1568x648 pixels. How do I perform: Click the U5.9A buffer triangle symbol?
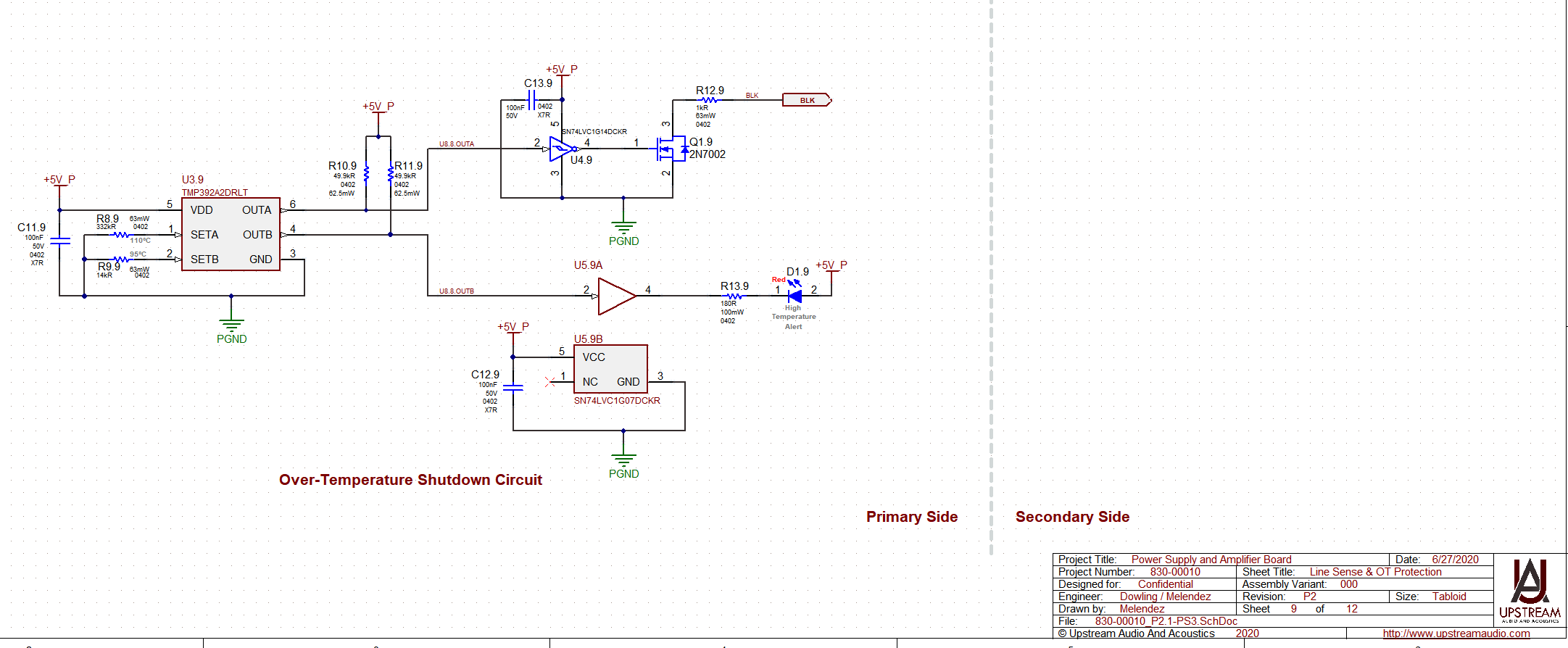tap(617, 296)
